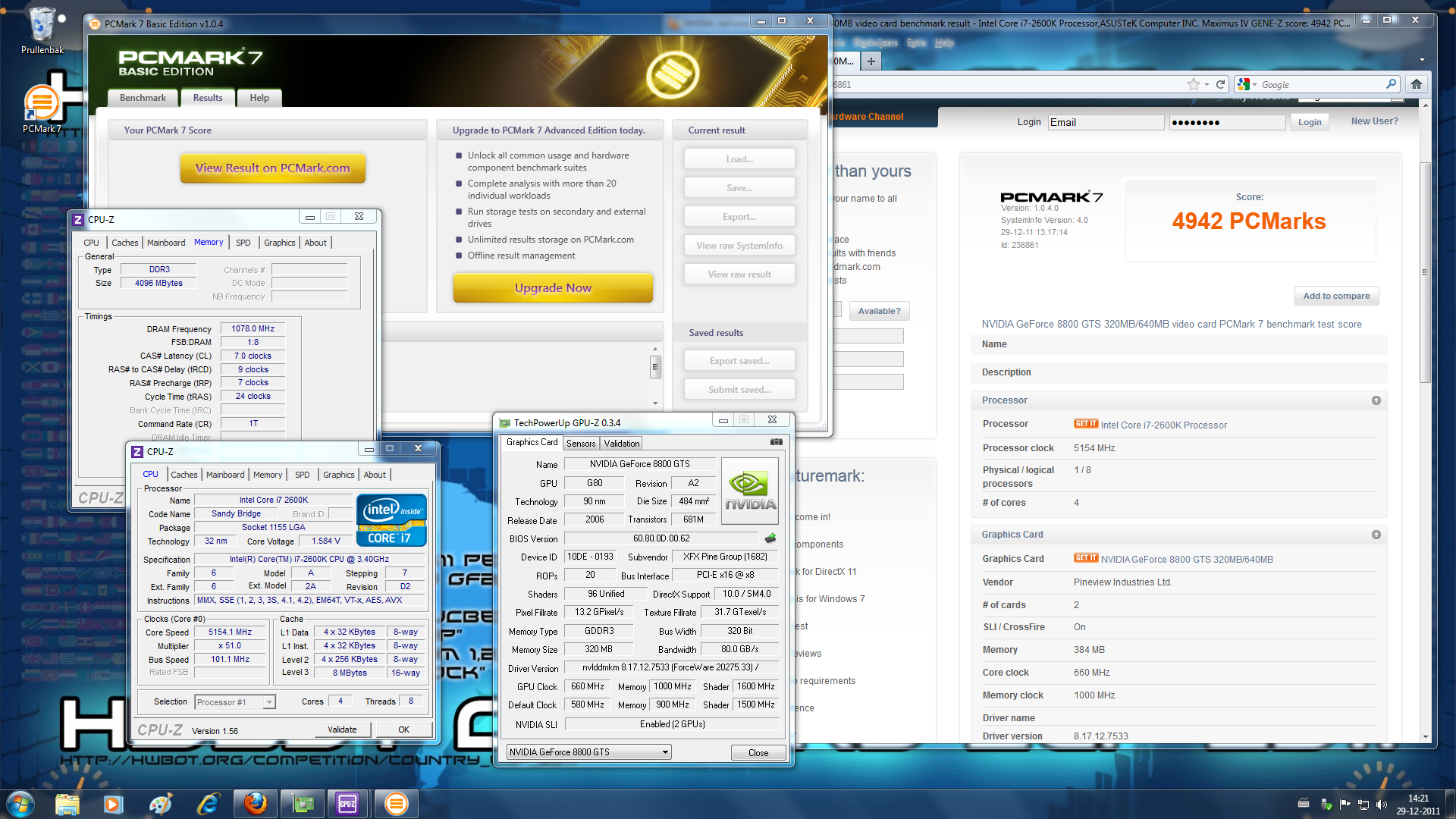
Task: Click the Email login input field
Action: (x=1106, y=122)
